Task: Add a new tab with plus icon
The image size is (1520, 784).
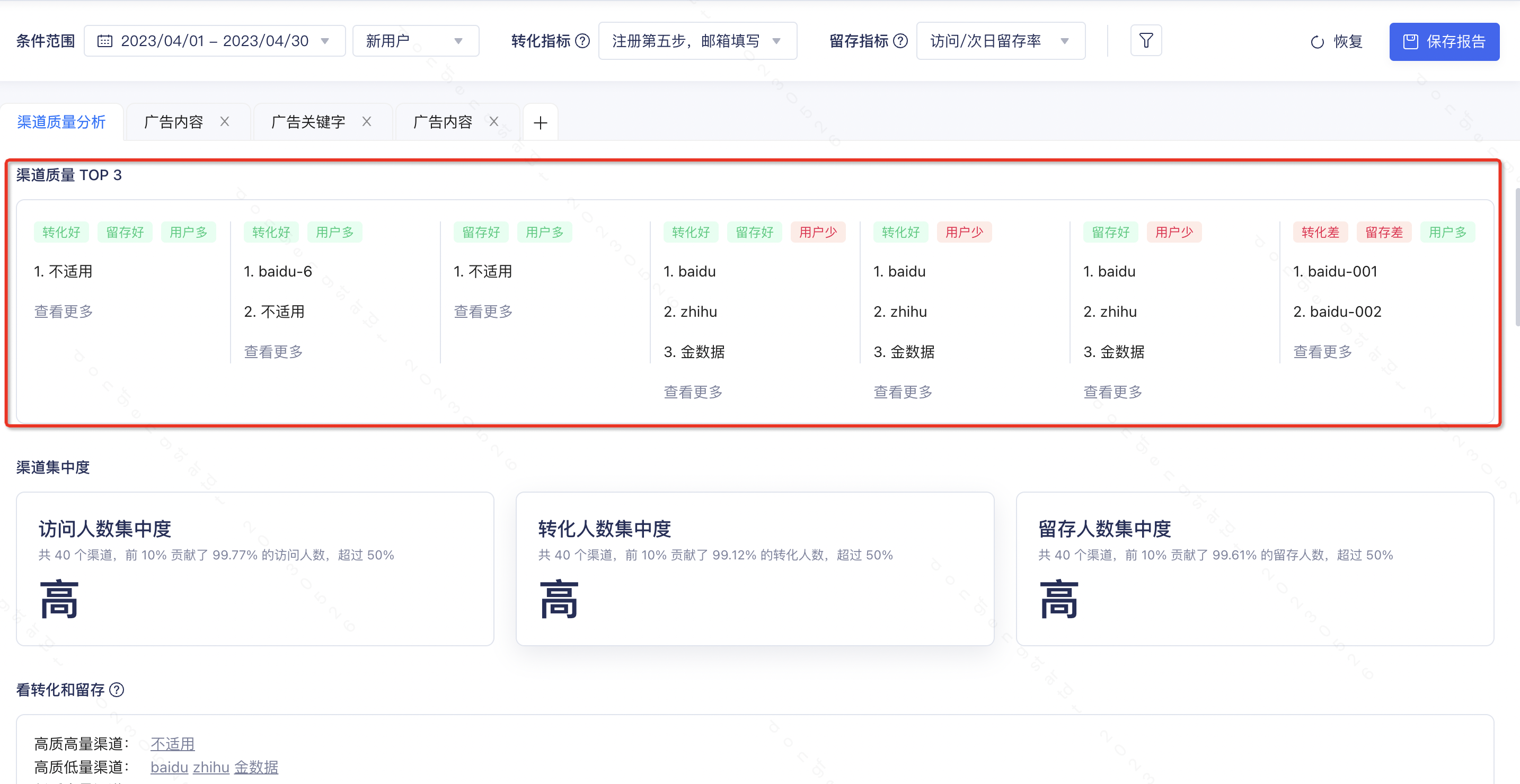Action: coord(540,123)
